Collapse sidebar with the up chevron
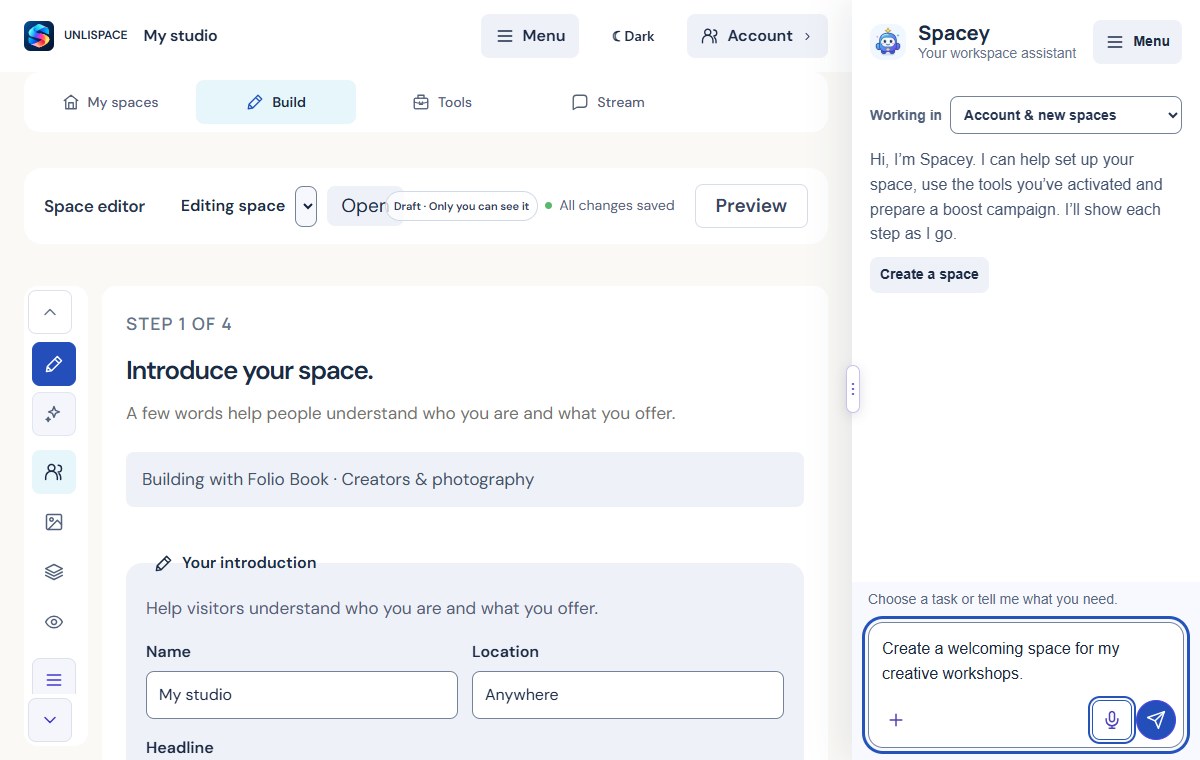Image resolution: width=1200 pixels, height=760 pixels. click(50, 312)
